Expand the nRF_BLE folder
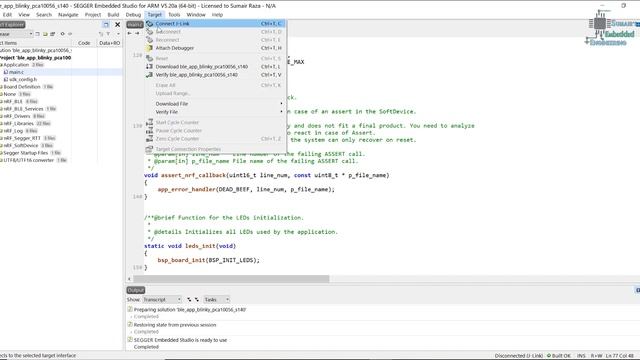The image size is (640, 360). [1, 102]
